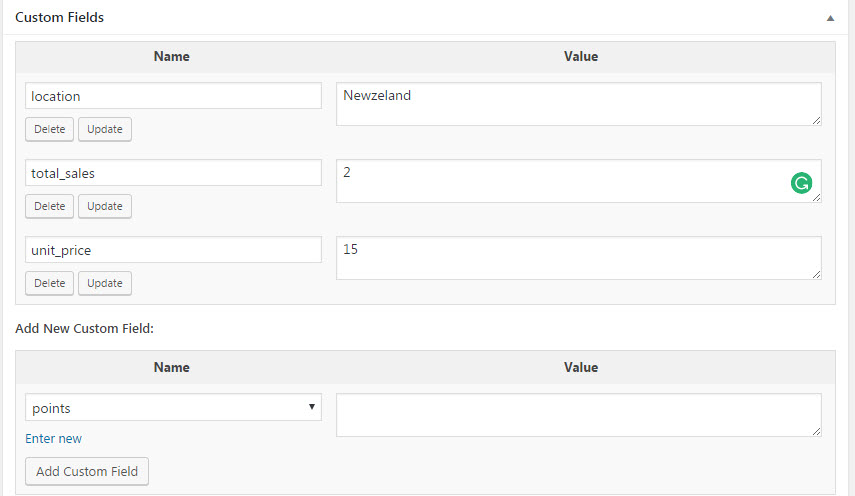855x496 pixels.
Task: Update the total_sales custom field
Action: click(x=105, y=206)
